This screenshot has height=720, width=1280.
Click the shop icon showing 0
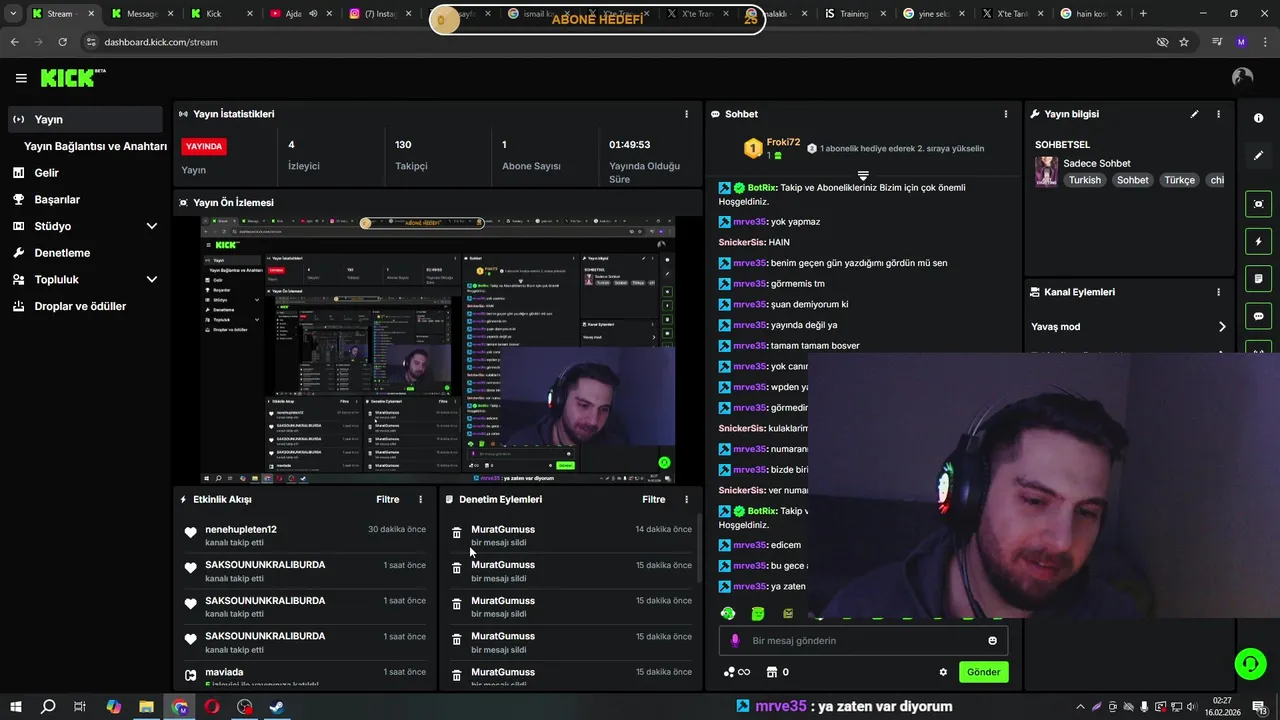pyautogui.click(x=777, y=672)
